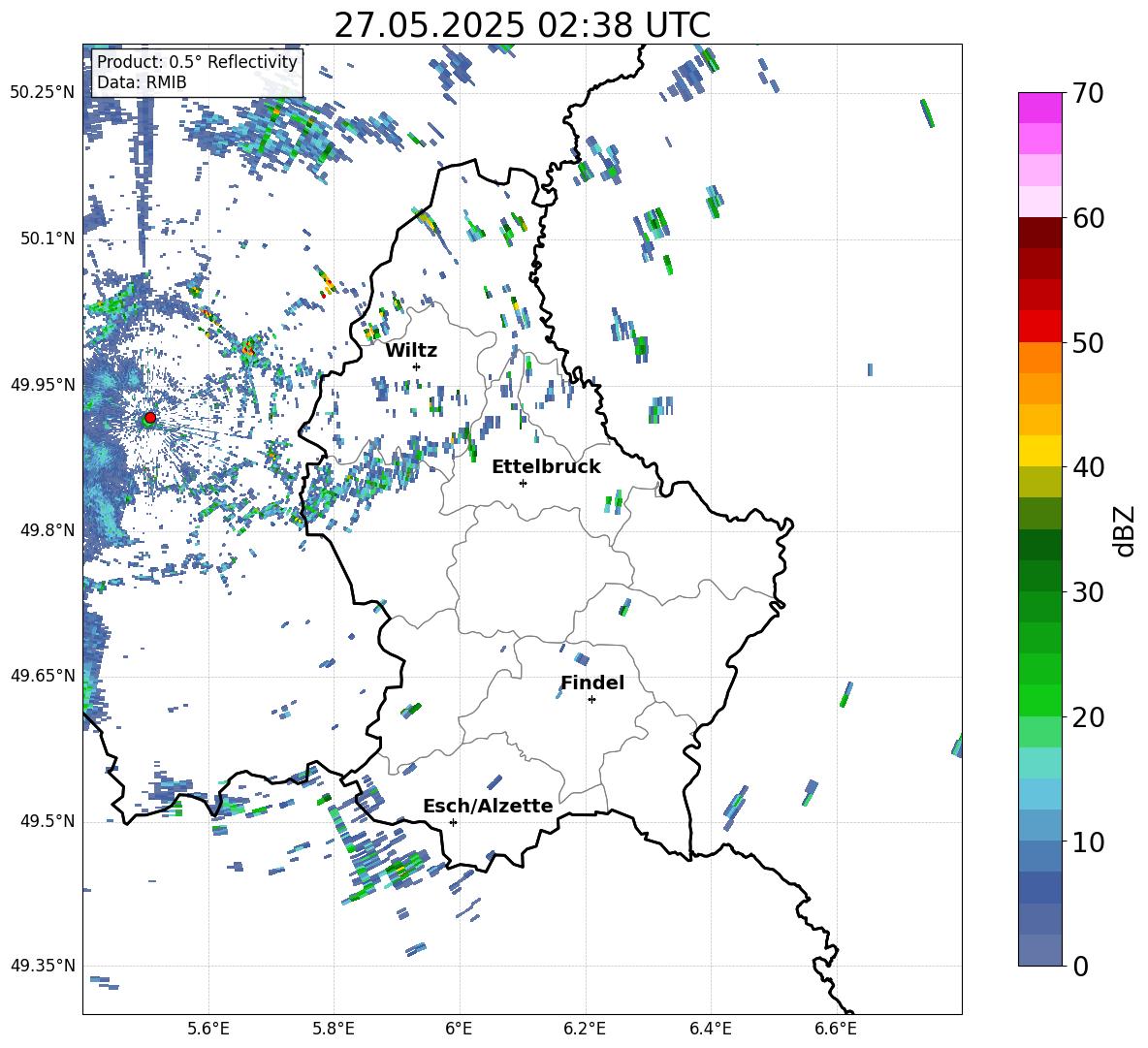Screen dimensions: 1148x1048
Task: Click the Wiltz city label
Action: (x=411, y=351)
